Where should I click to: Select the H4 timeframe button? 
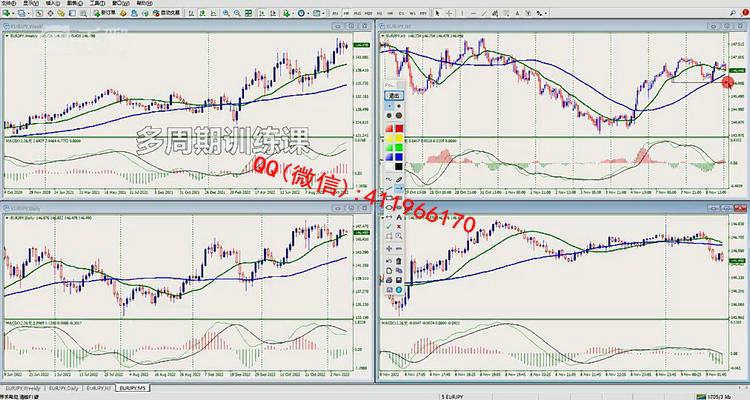click(x=390, y=13)
